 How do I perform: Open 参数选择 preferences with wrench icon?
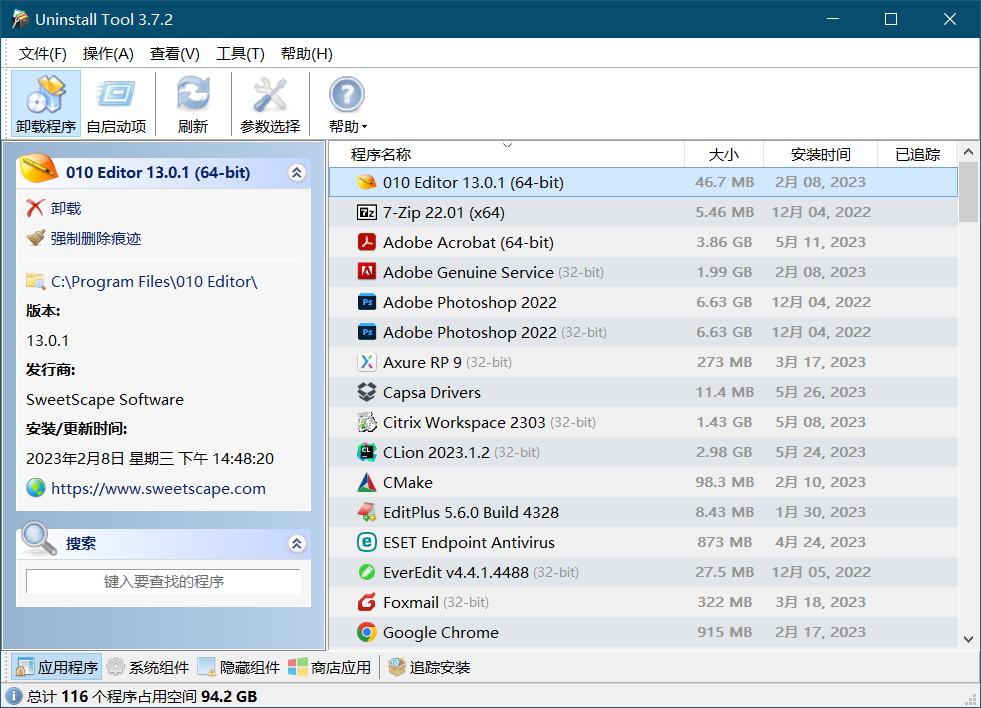click(270, 104)
